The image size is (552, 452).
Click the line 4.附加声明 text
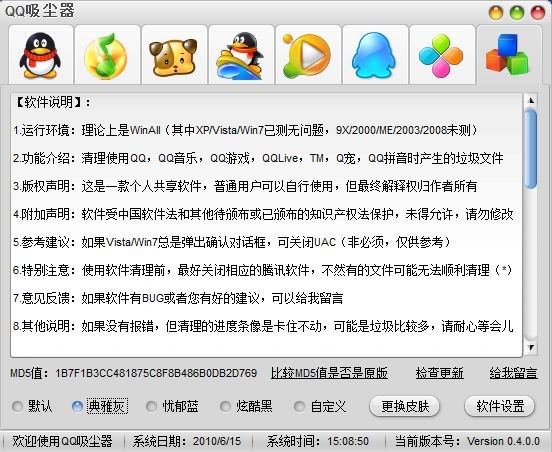pyautogui.click(x=263, y=214)
